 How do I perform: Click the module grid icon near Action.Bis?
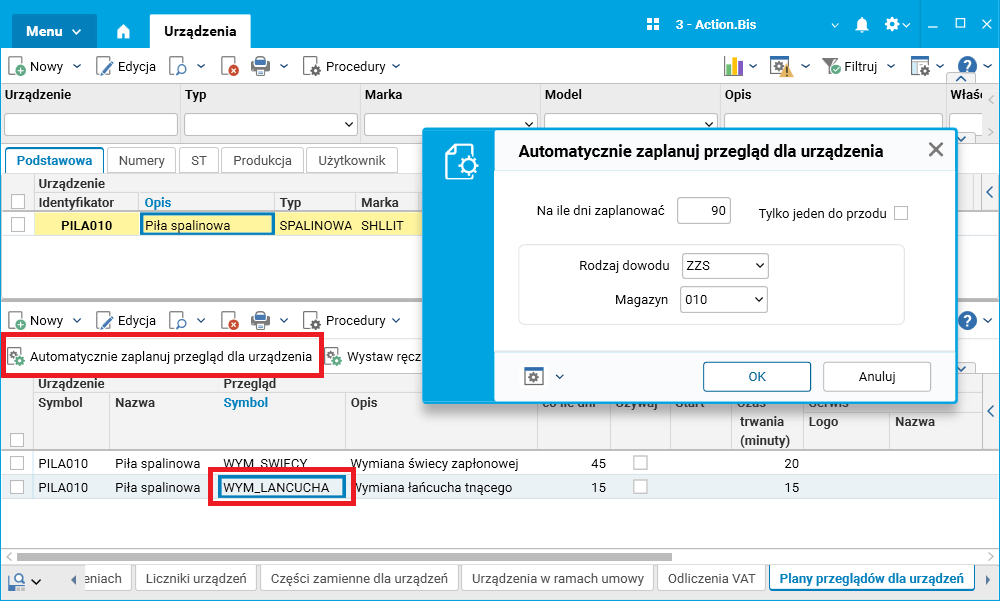652,25
